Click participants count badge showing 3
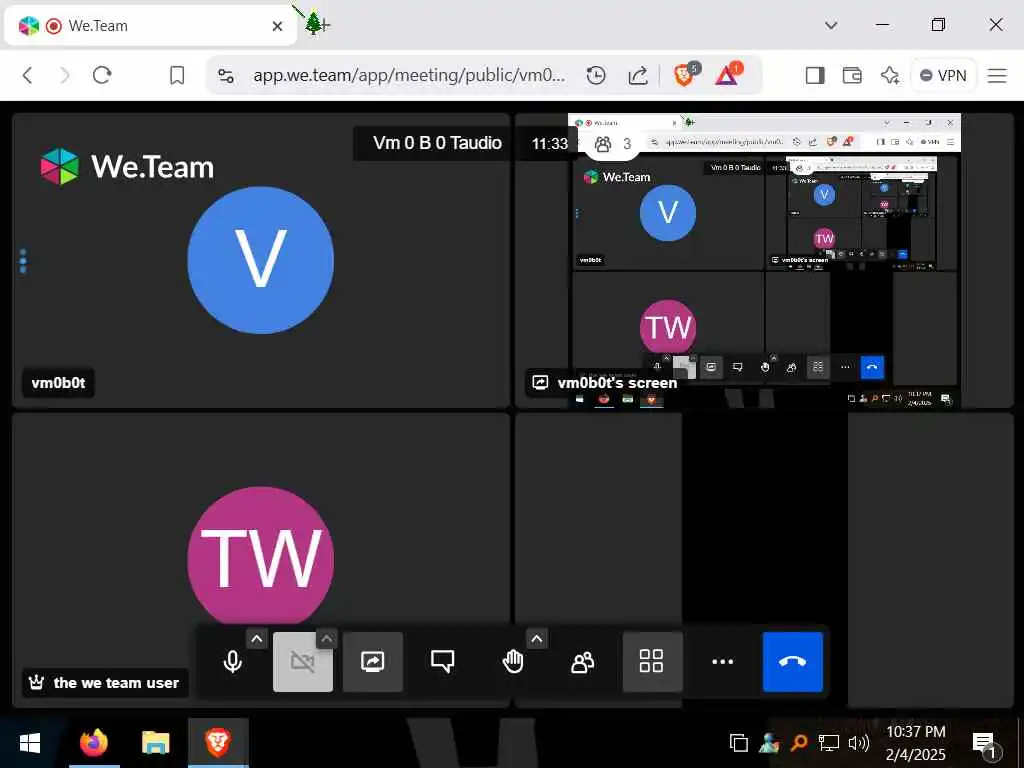Image resolution: width=1024 pixels, height=768 pixels. point(613,143)
